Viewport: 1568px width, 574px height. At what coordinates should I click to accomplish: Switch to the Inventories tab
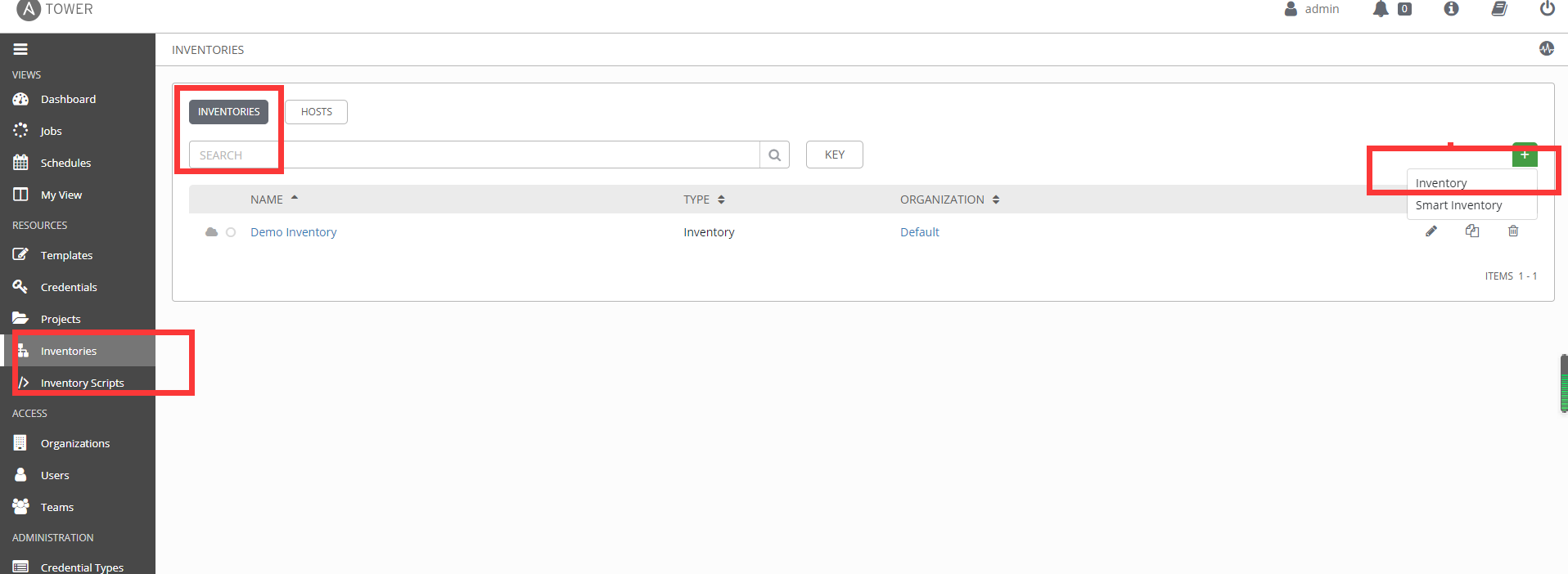pos(228,112)
